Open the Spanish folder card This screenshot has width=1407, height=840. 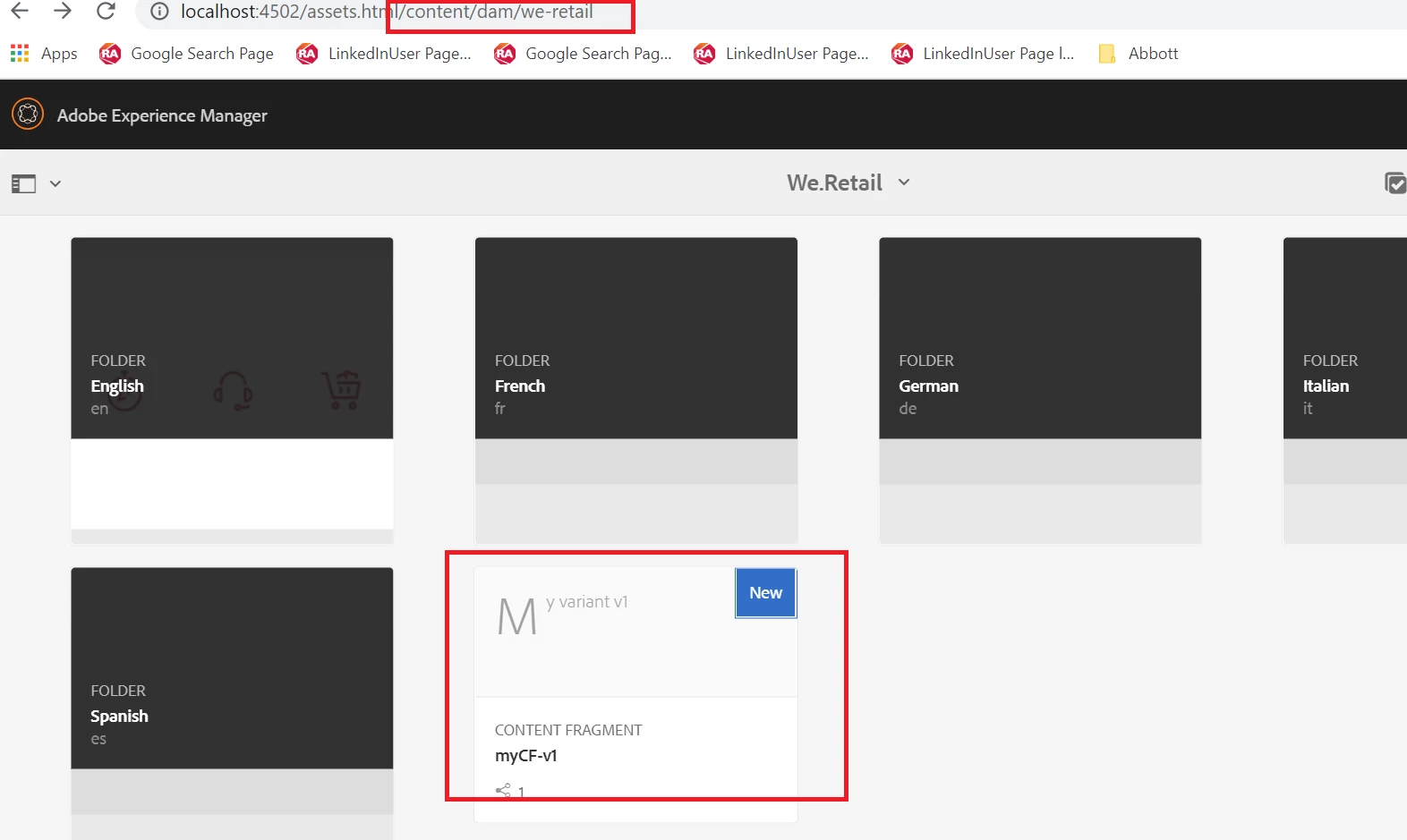point(232,703)
